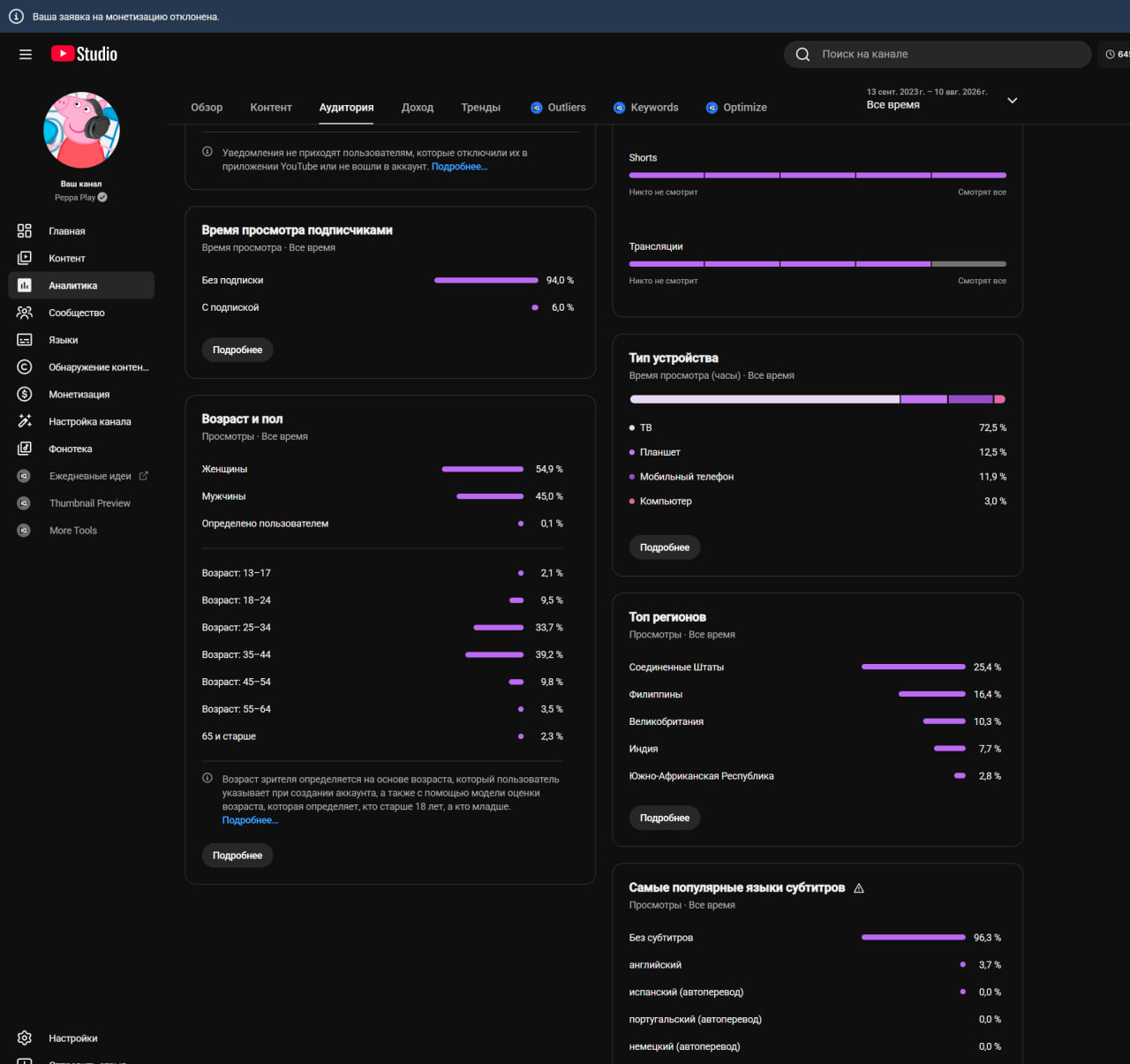Click warning triangle next to subtitle languages
This screenshot has height=1064, width=1130.
click(859, 888)
